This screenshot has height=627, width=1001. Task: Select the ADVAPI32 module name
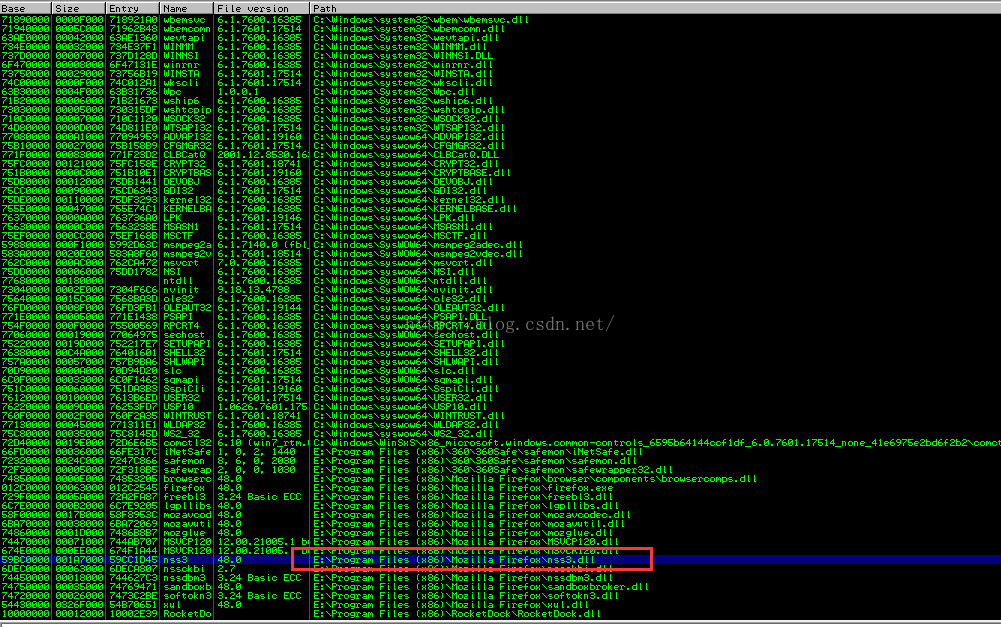(187, 137)
